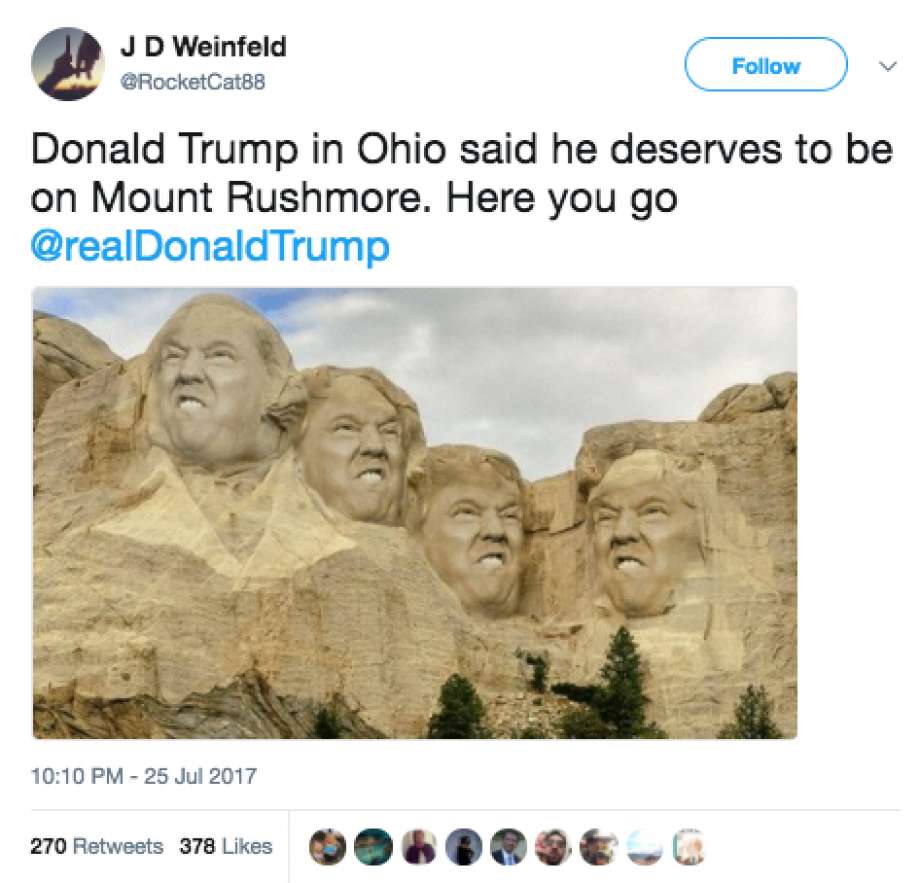
Task: Open first liker avatar with blue mask
Action: click(327, 847)
